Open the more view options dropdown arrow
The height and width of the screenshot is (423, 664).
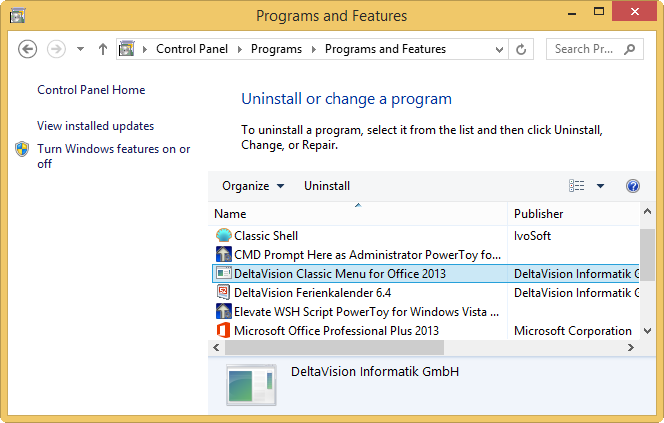[x=600, y=186]
